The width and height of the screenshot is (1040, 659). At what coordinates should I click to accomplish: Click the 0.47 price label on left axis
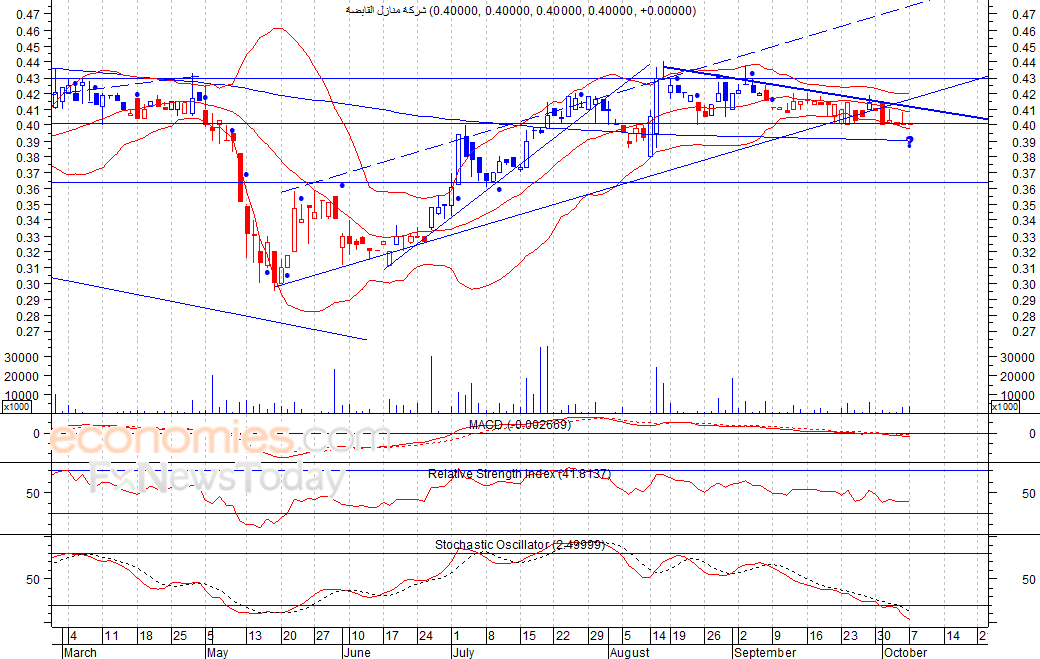pos(27,14)
